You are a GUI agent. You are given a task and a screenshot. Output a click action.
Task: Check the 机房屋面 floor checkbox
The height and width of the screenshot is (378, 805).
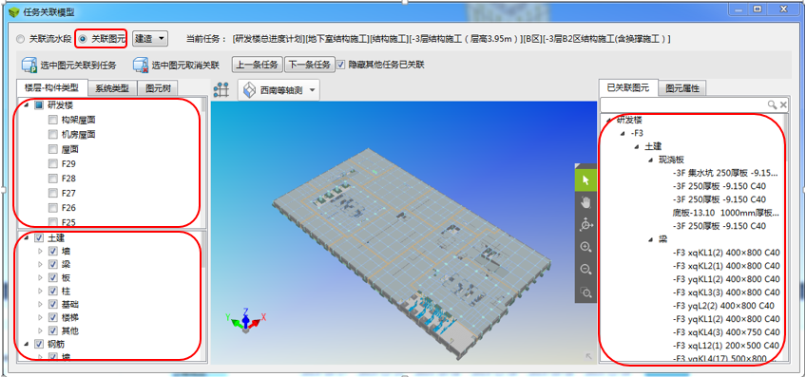pos(52,135)
